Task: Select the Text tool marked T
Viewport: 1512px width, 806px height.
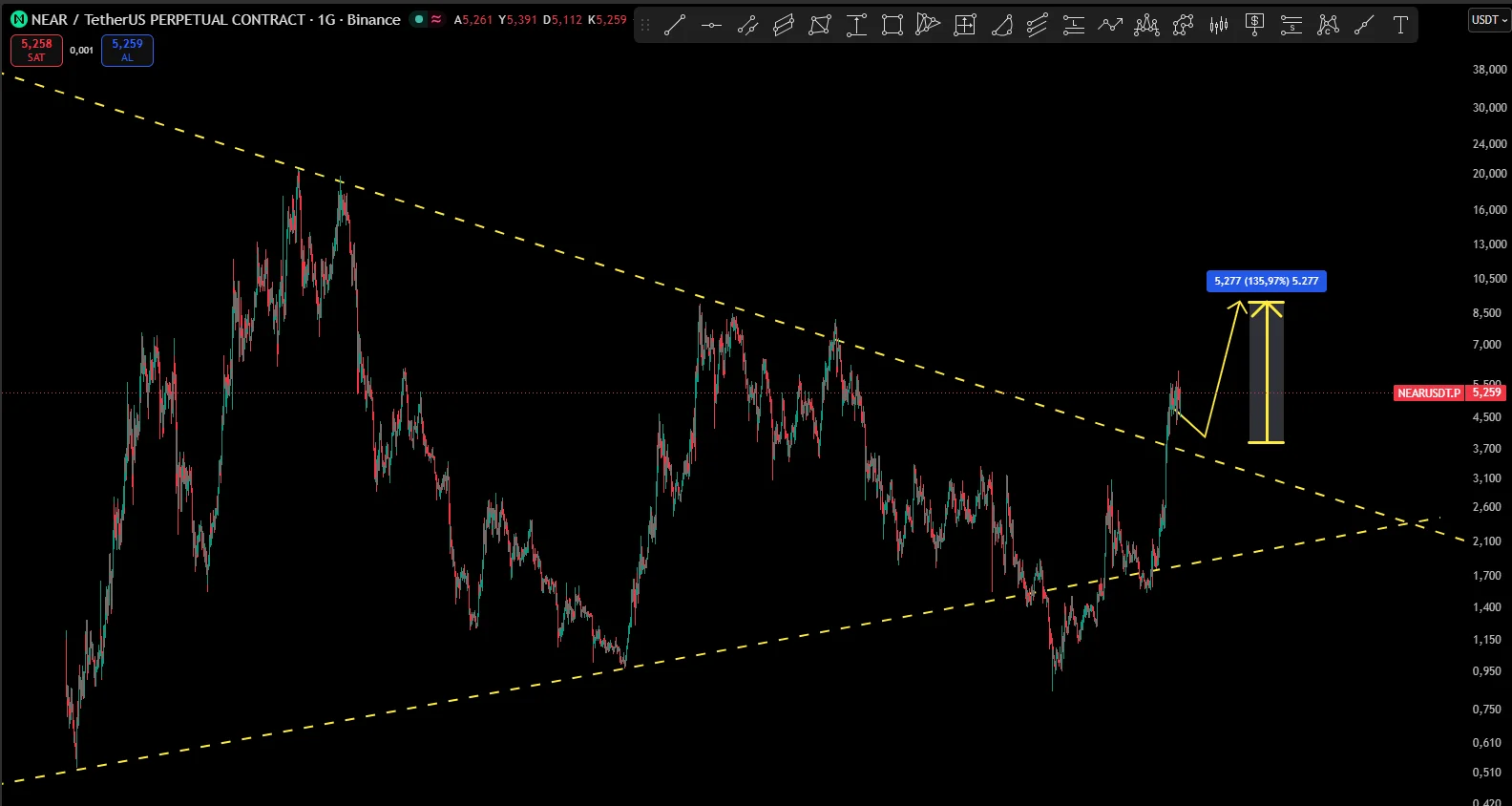Action: (1400, 26)
